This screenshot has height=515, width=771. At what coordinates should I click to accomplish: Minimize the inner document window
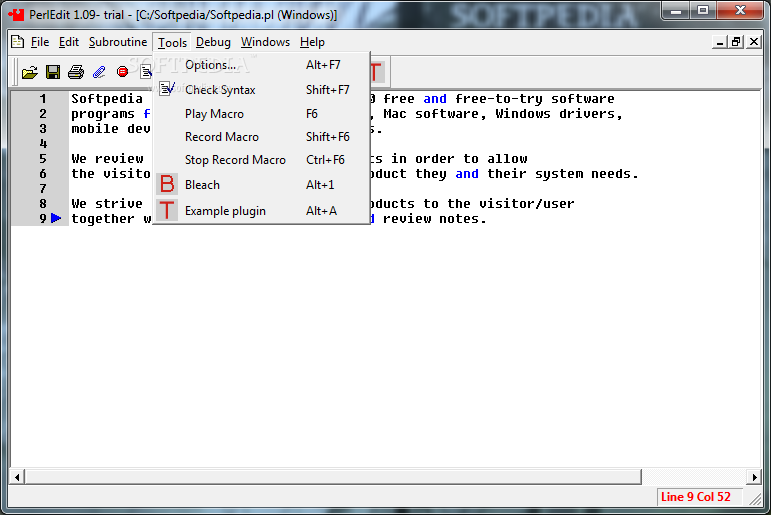coord(719,42)
